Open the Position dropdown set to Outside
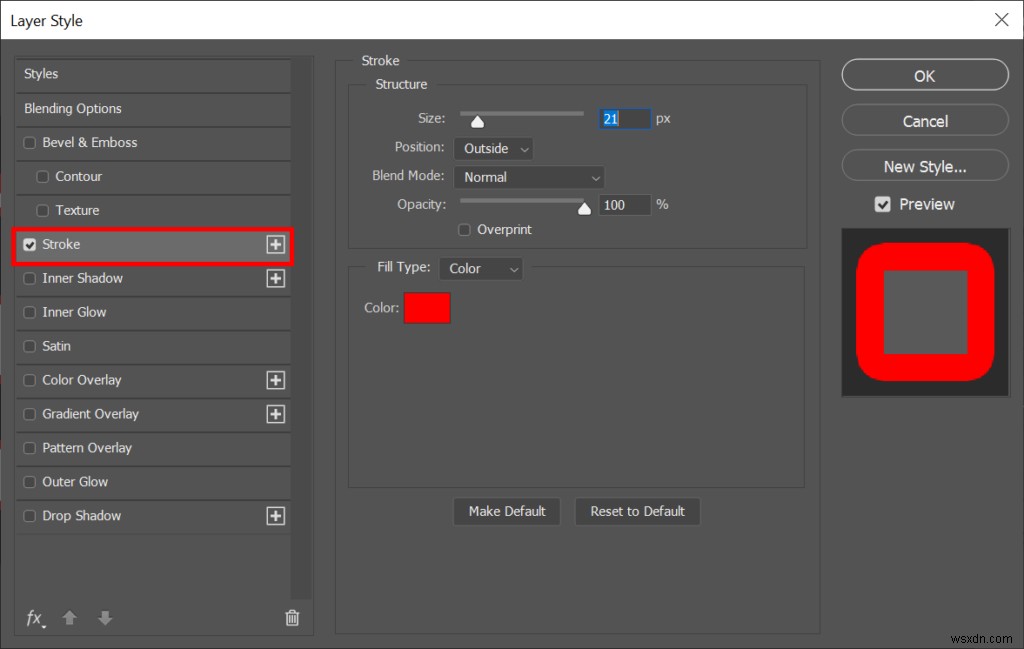 click(x=493, y=148)
